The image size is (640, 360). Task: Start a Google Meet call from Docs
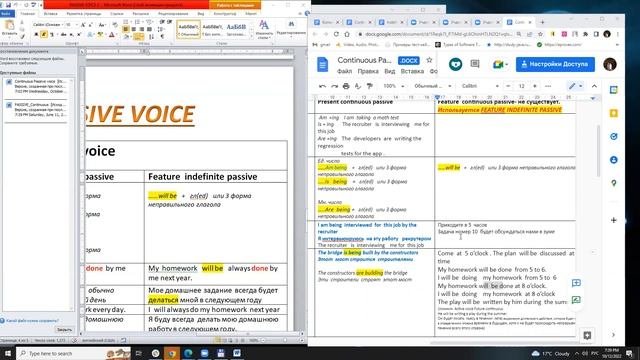500,64
